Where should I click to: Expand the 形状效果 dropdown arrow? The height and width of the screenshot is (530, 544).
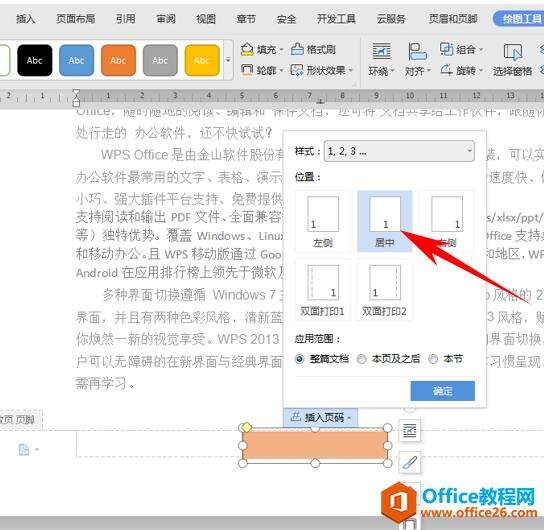point(350,71)
